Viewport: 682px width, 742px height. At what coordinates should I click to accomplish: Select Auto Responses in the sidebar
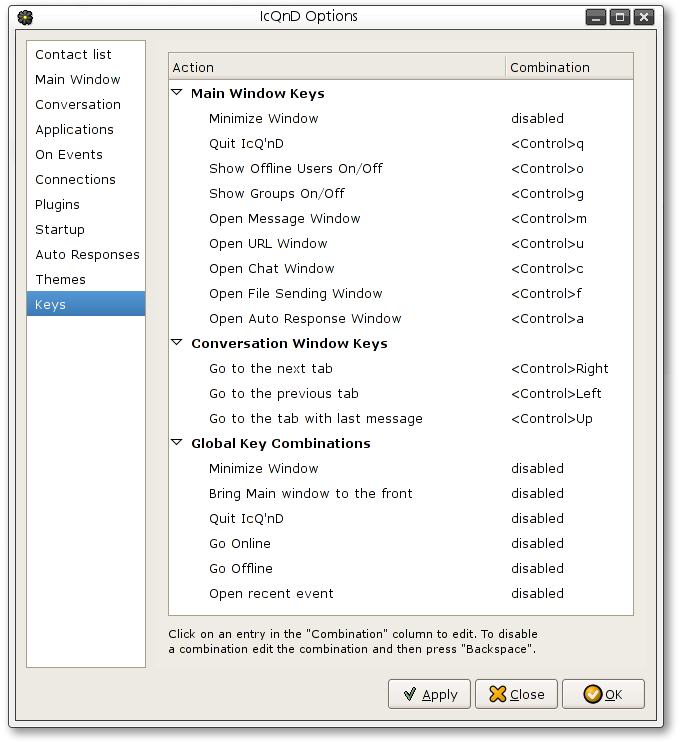(x=87, y=255)
